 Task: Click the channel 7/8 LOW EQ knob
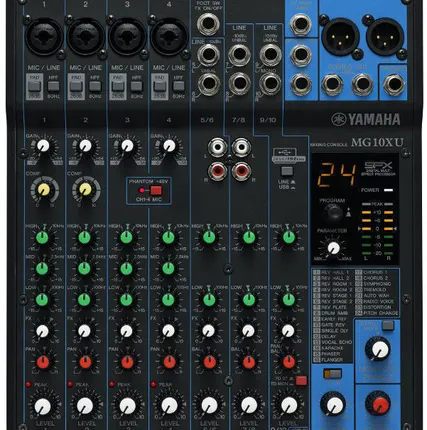pos(249,300)
